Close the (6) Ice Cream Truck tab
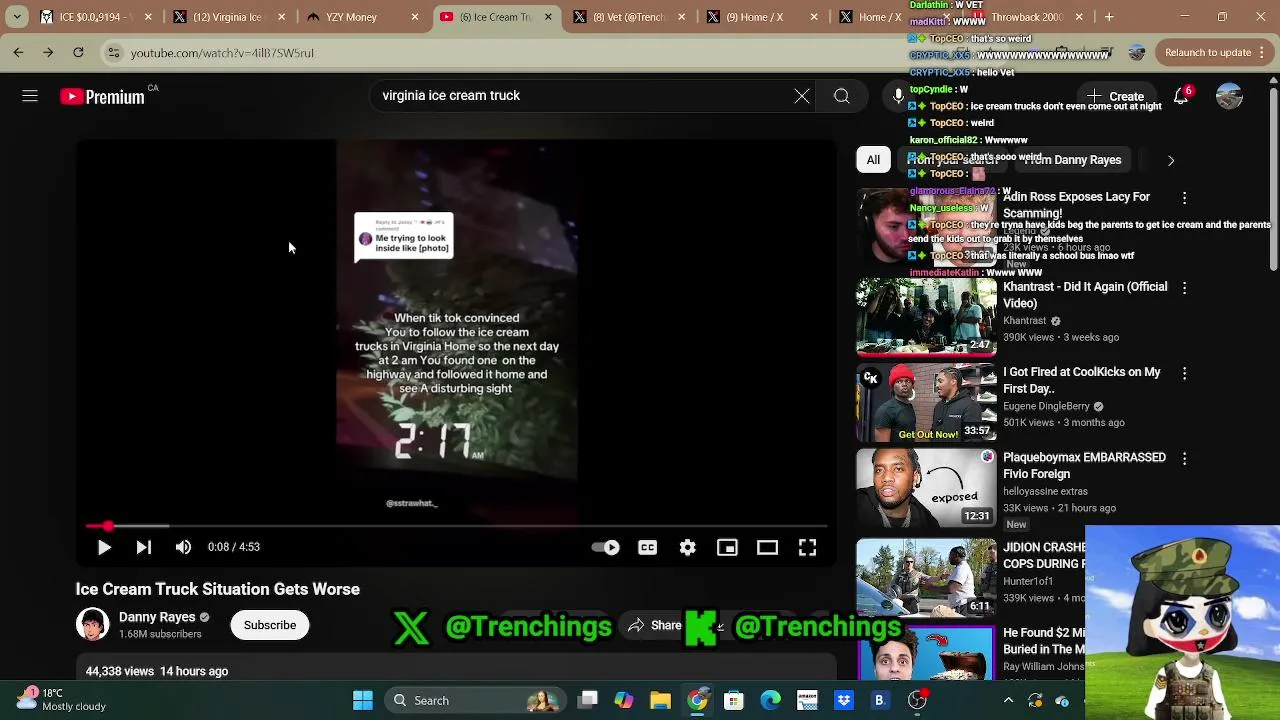Screen dimensions: 1280x720 548,17
